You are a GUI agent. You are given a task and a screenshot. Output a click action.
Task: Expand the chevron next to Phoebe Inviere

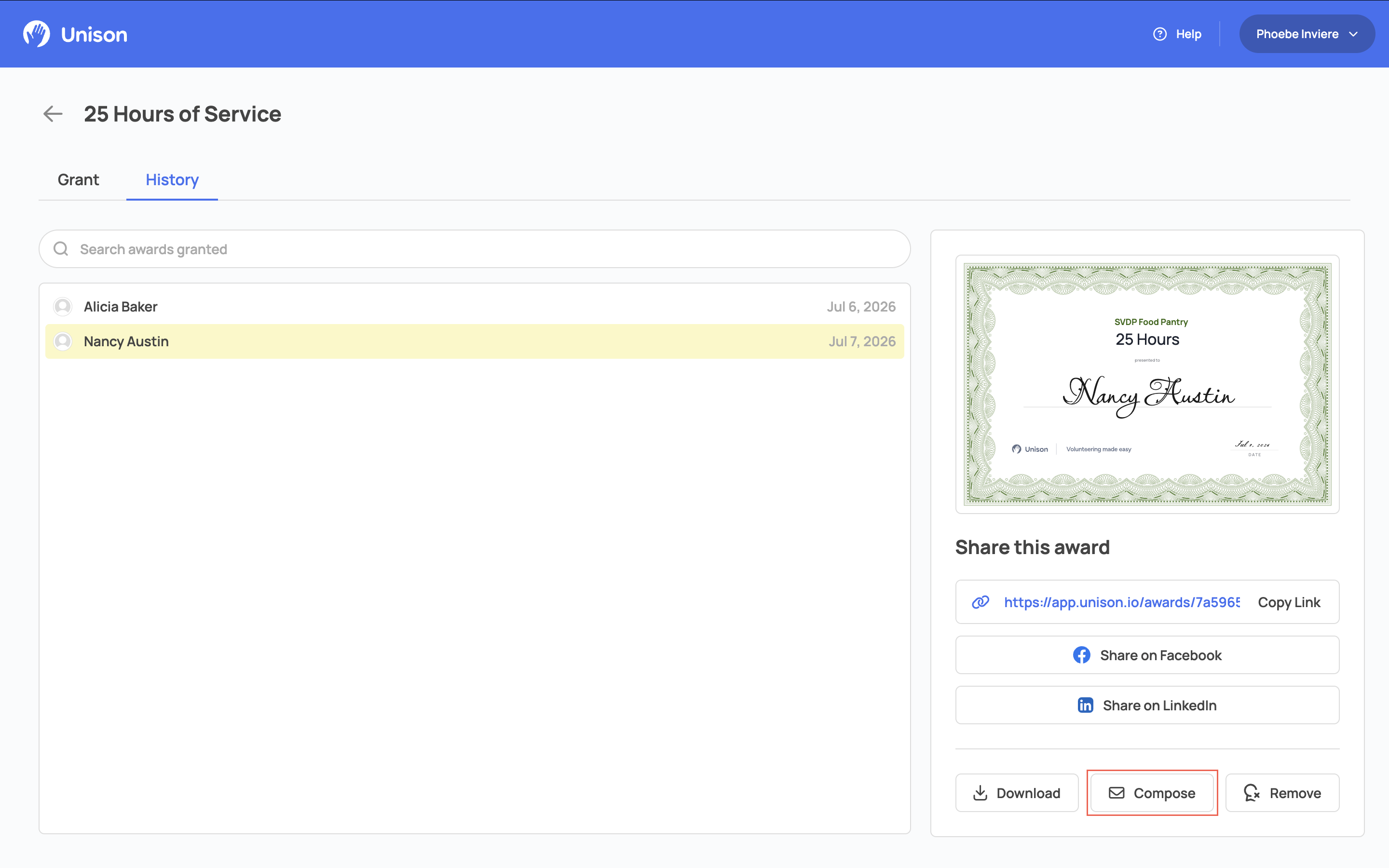1353,34
